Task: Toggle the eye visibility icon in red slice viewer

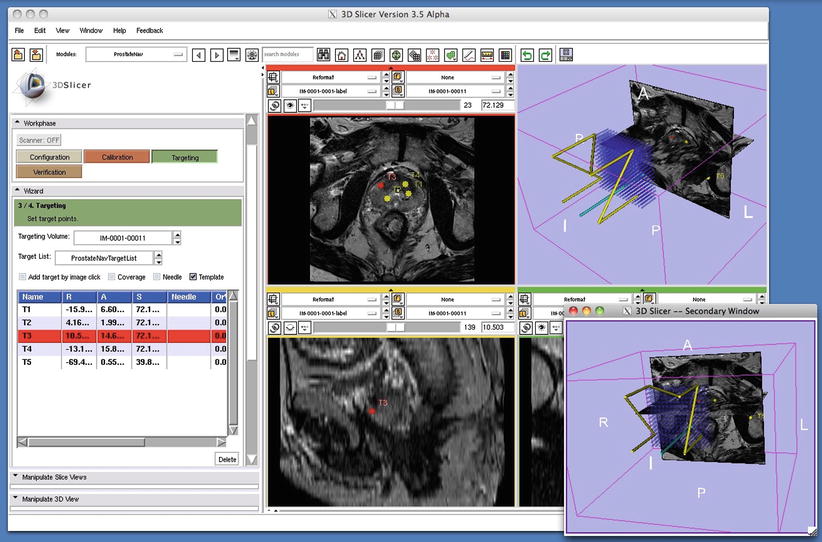Action: [292, 104]
